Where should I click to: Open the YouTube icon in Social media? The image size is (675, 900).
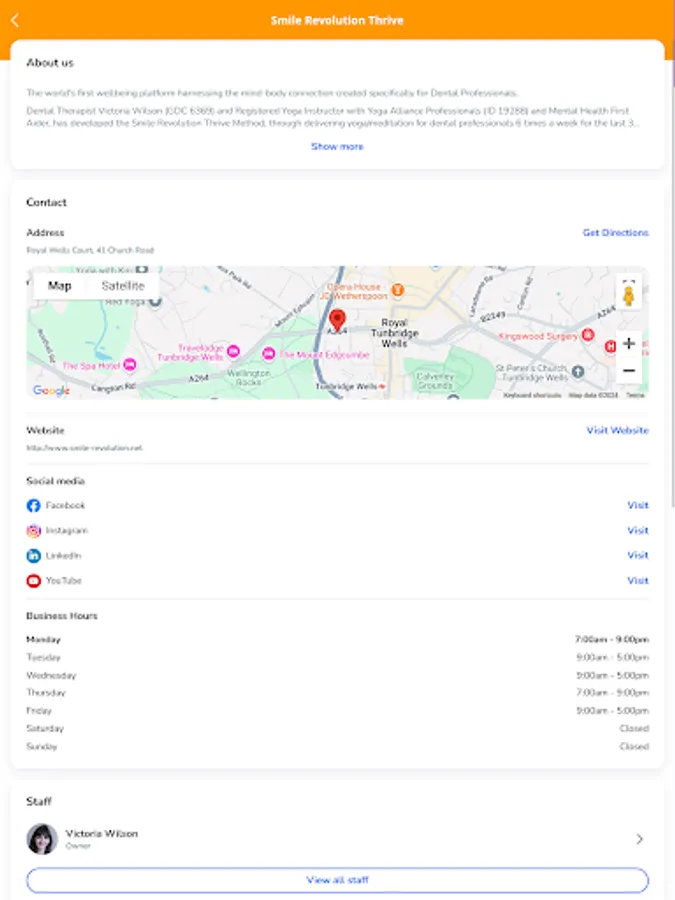click(33, 581)
